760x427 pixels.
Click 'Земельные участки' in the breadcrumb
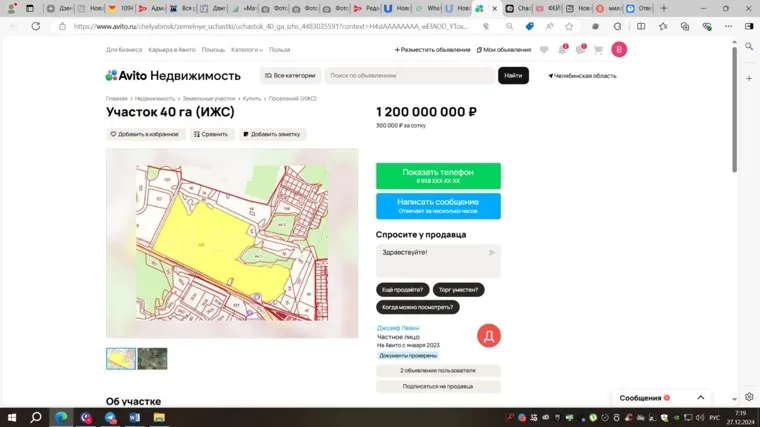pos(209,99)
